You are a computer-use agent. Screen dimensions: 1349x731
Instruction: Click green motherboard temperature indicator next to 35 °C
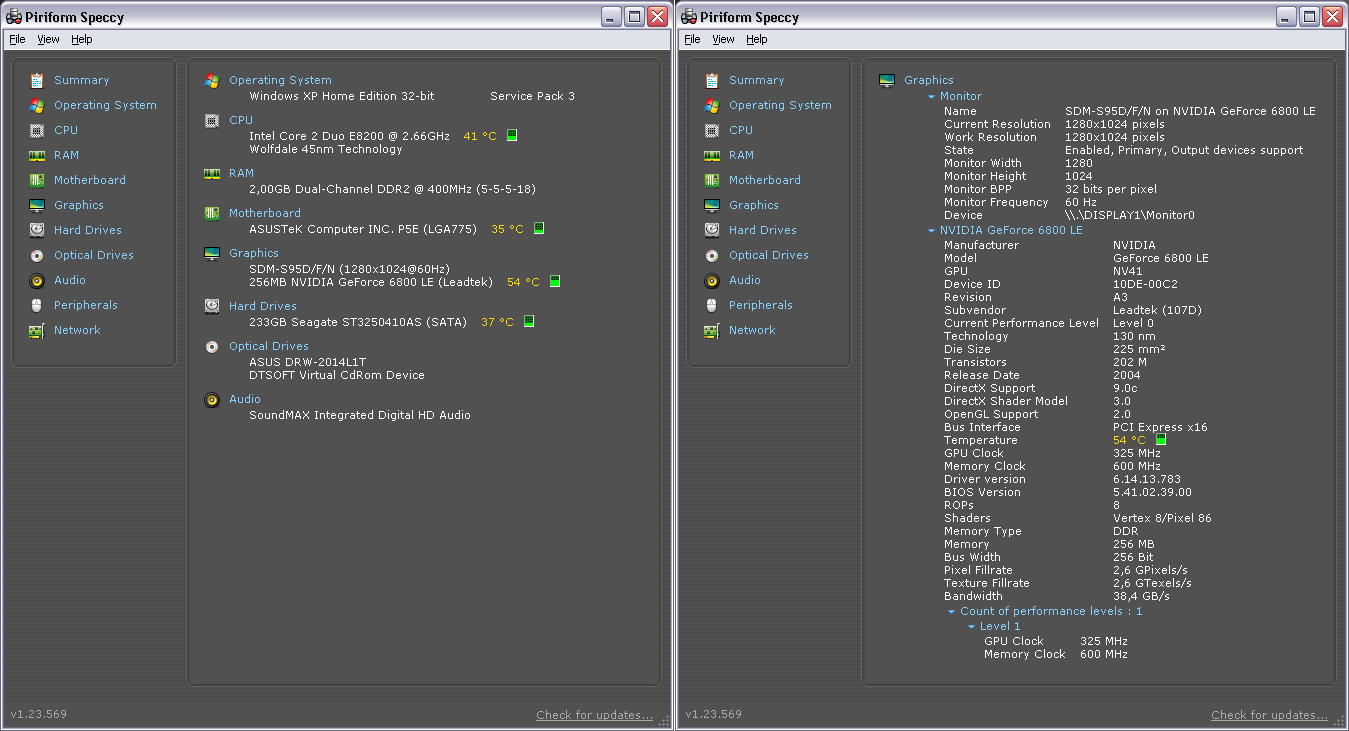pos(539,228)
